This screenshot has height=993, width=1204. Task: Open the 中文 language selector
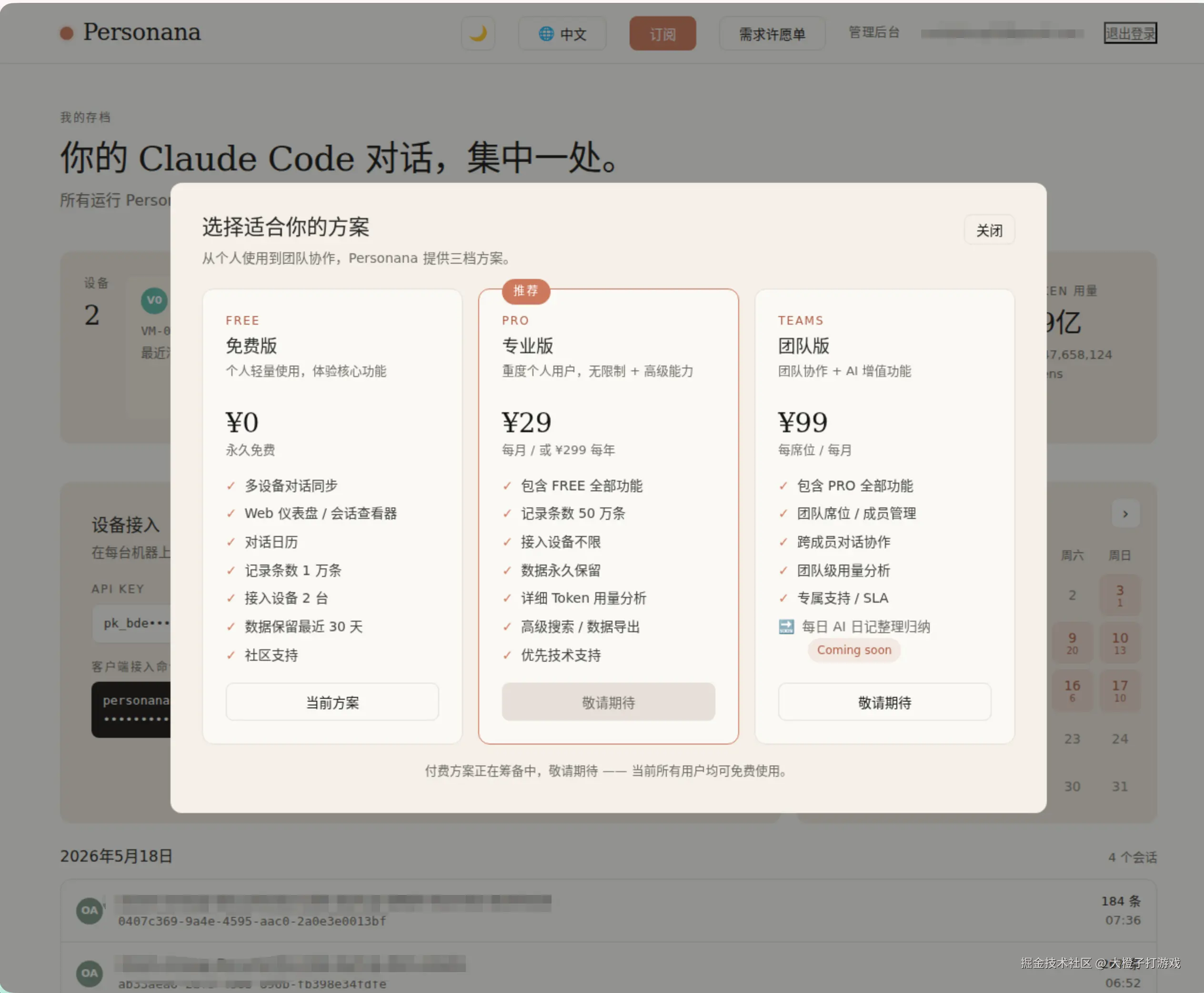click(x=562, y=34)
